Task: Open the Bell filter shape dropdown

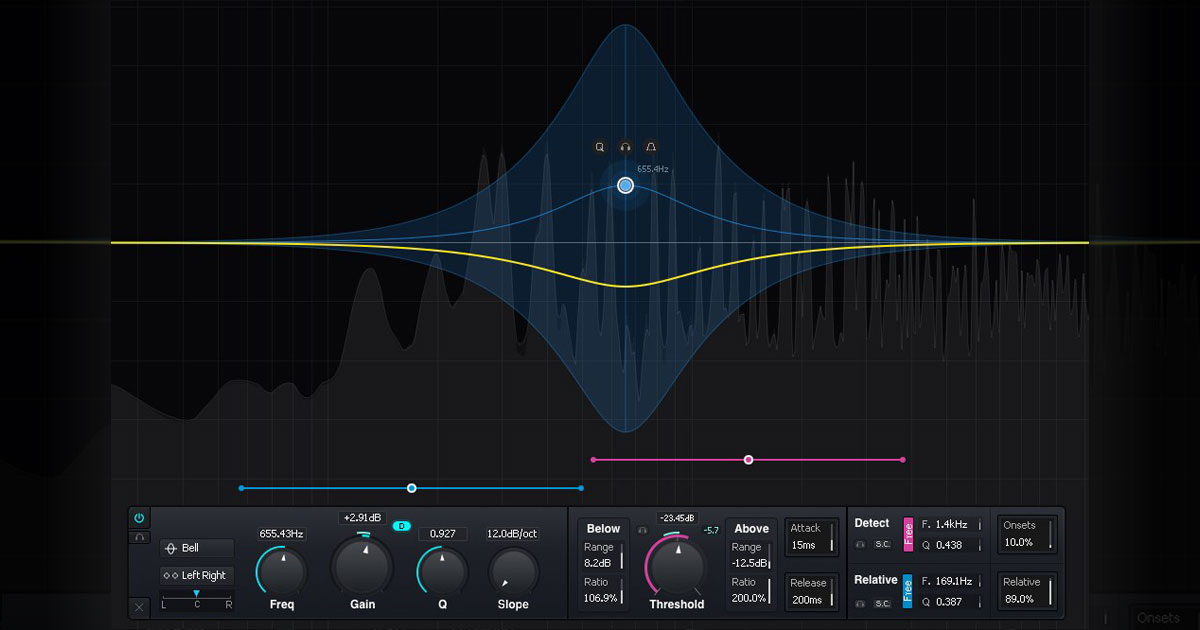Action: click(x=197, y=548)
